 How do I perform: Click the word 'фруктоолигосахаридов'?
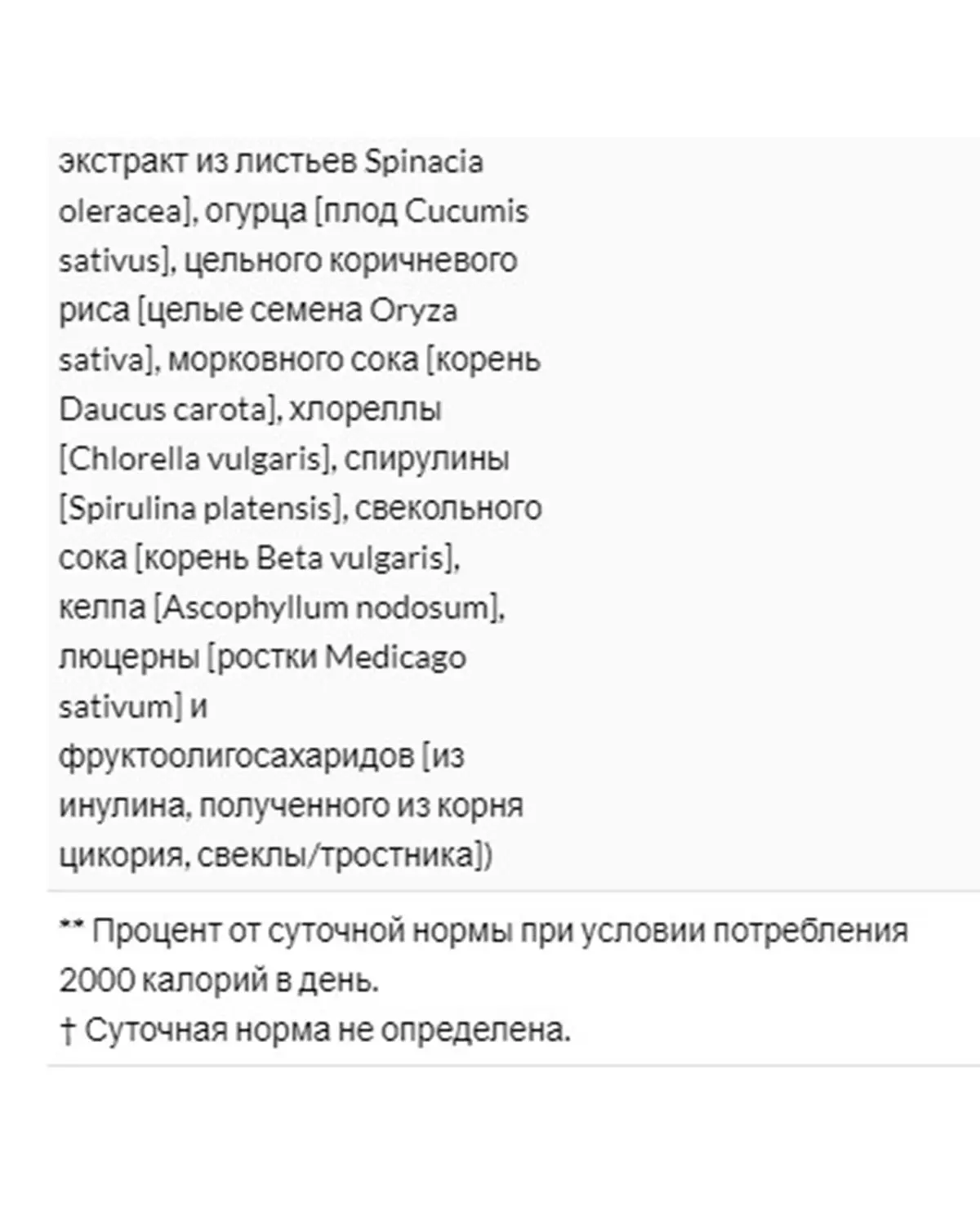click(x=236, y=757)
